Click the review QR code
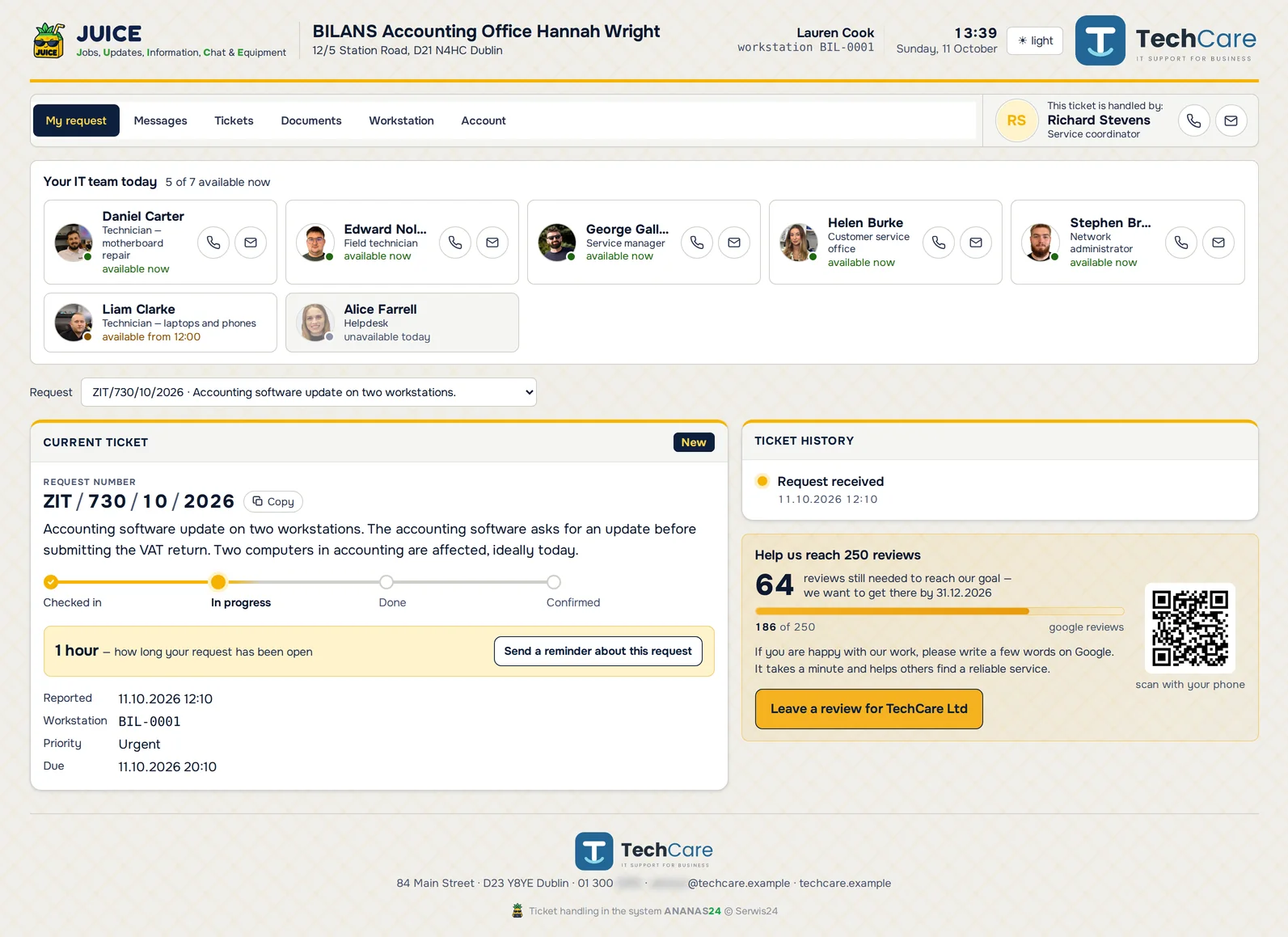This screenshot has width=1288, height=937. [x=1190, y=628]
